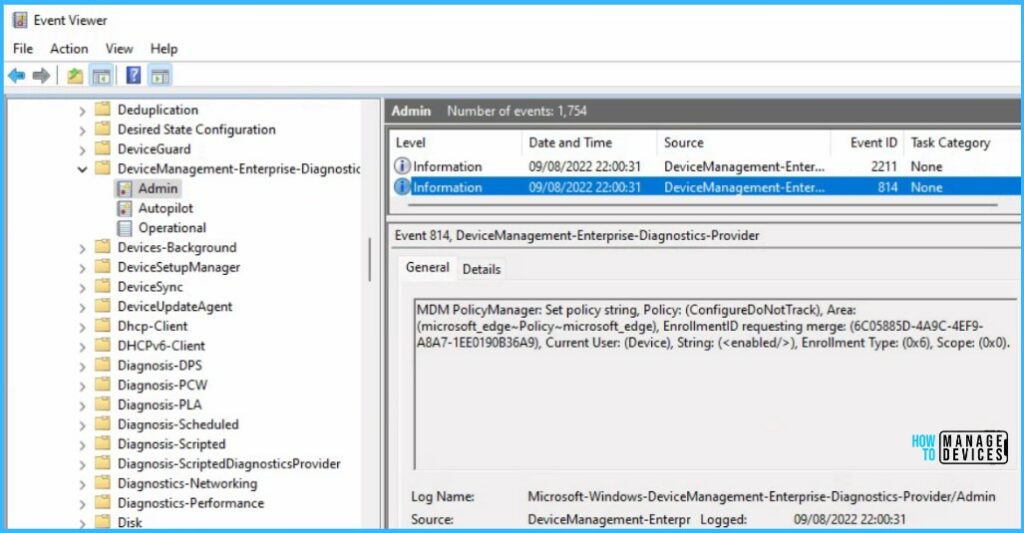Screen dimensions: 1024x533
Task: Collapse the DeviceManagement-Enterprise-Diagnostics node
Action: point(82,169)
